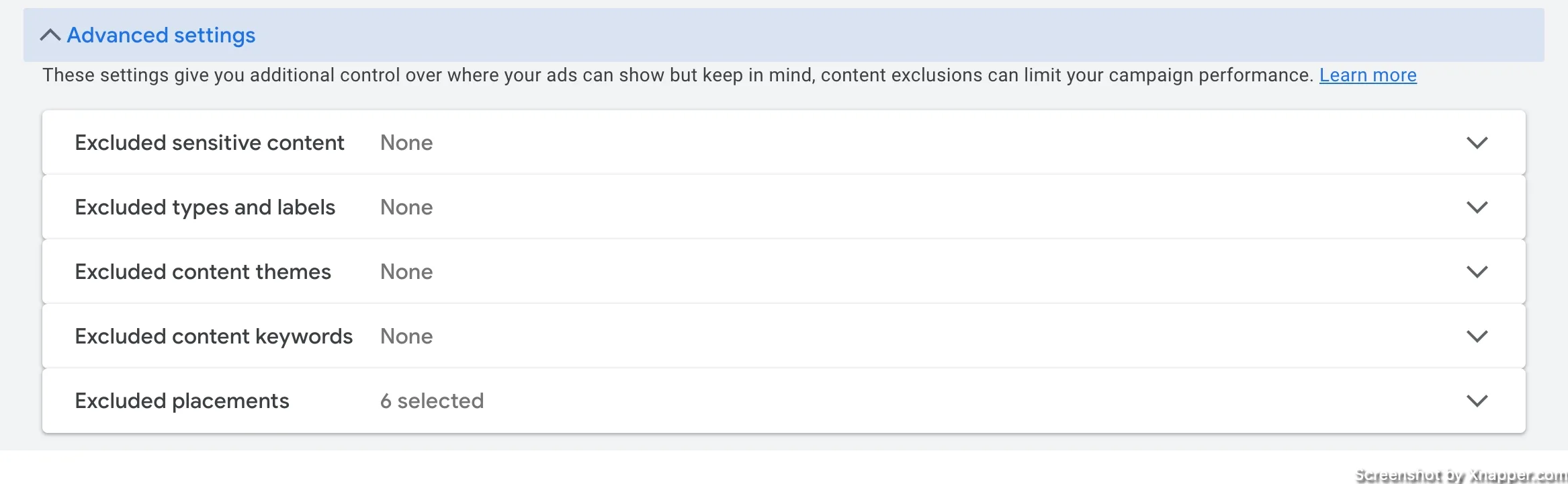Click None value beside Excluded types and labels
Viewport: 1568px width, 484px height.
406,207
